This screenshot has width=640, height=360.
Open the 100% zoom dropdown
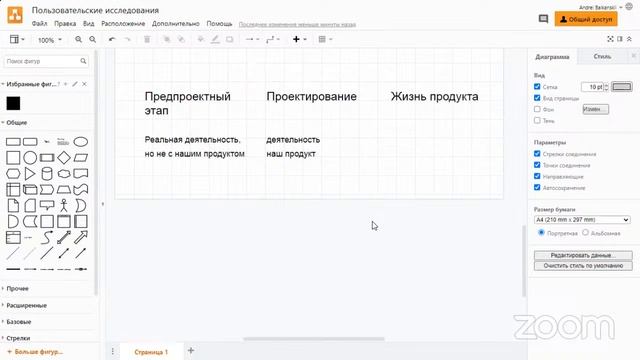tap(49, 40)
